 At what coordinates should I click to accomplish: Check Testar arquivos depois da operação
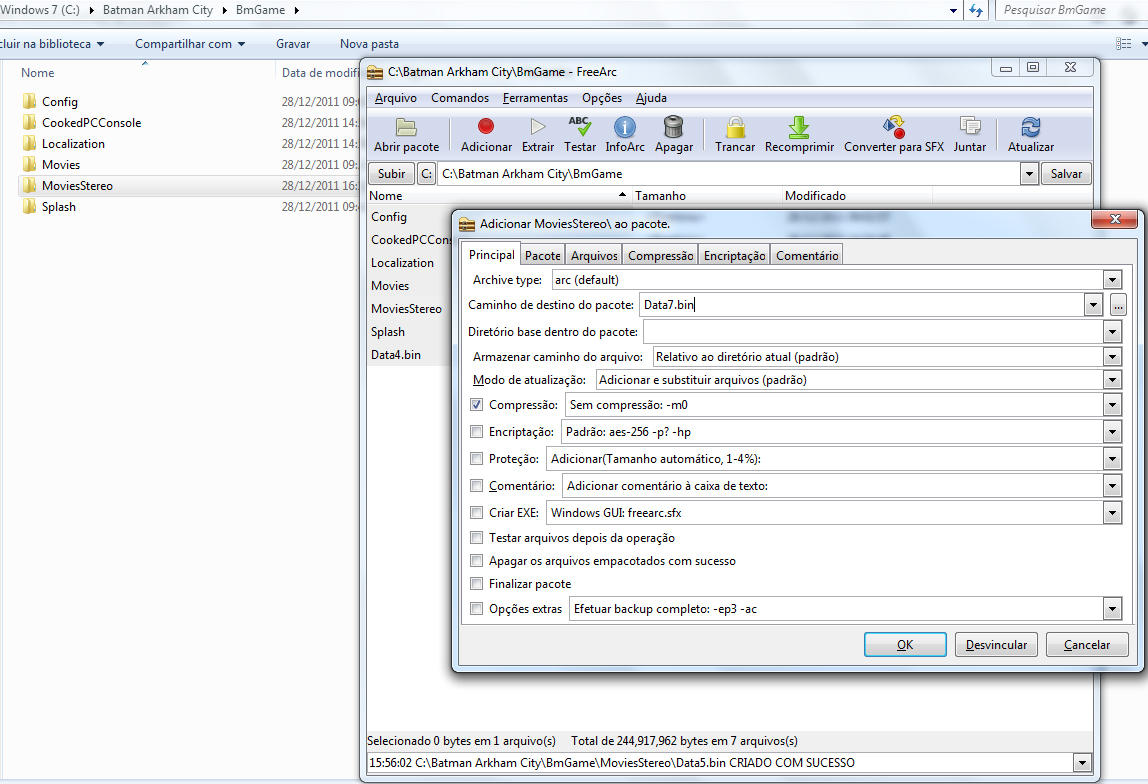(x=477, y=538)
